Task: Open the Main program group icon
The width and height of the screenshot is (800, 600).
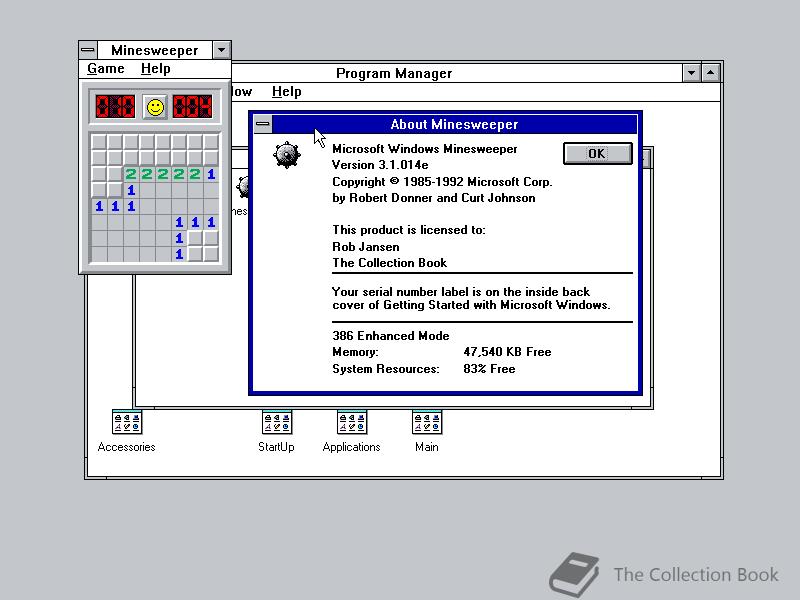Action: coord(427,422)
